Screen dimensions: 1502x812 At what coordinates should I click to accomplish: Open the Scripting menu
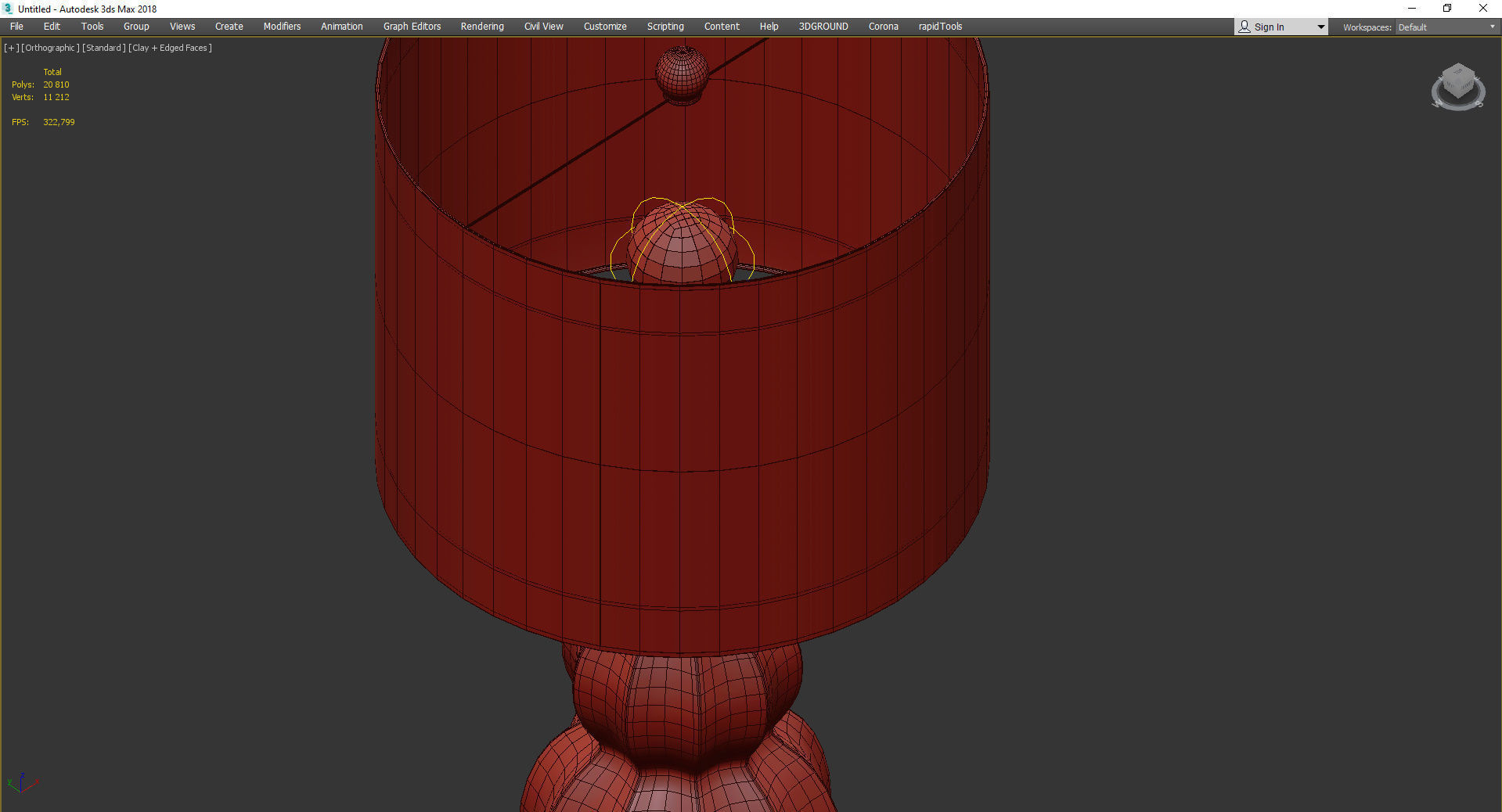pyautogui.click(x=665, y=27)
